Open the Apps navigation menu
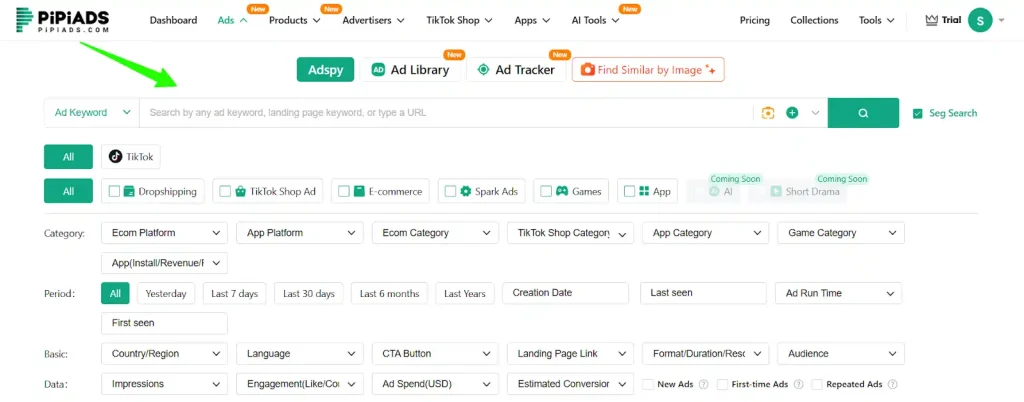 [x=532, y=20]
